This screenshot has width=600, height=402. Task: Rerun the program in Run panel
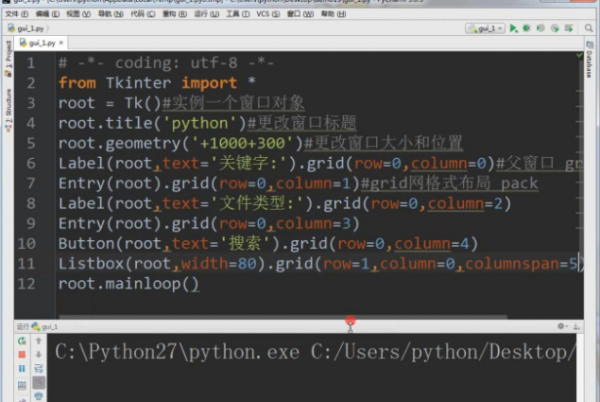(22, 341)
